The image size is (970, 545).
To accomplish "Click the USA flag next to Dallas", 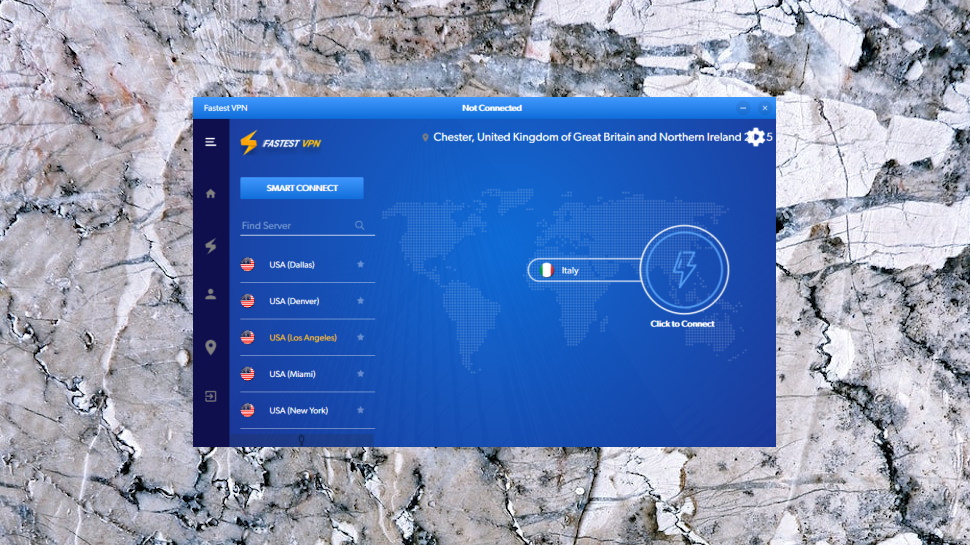I will (247, 265).
